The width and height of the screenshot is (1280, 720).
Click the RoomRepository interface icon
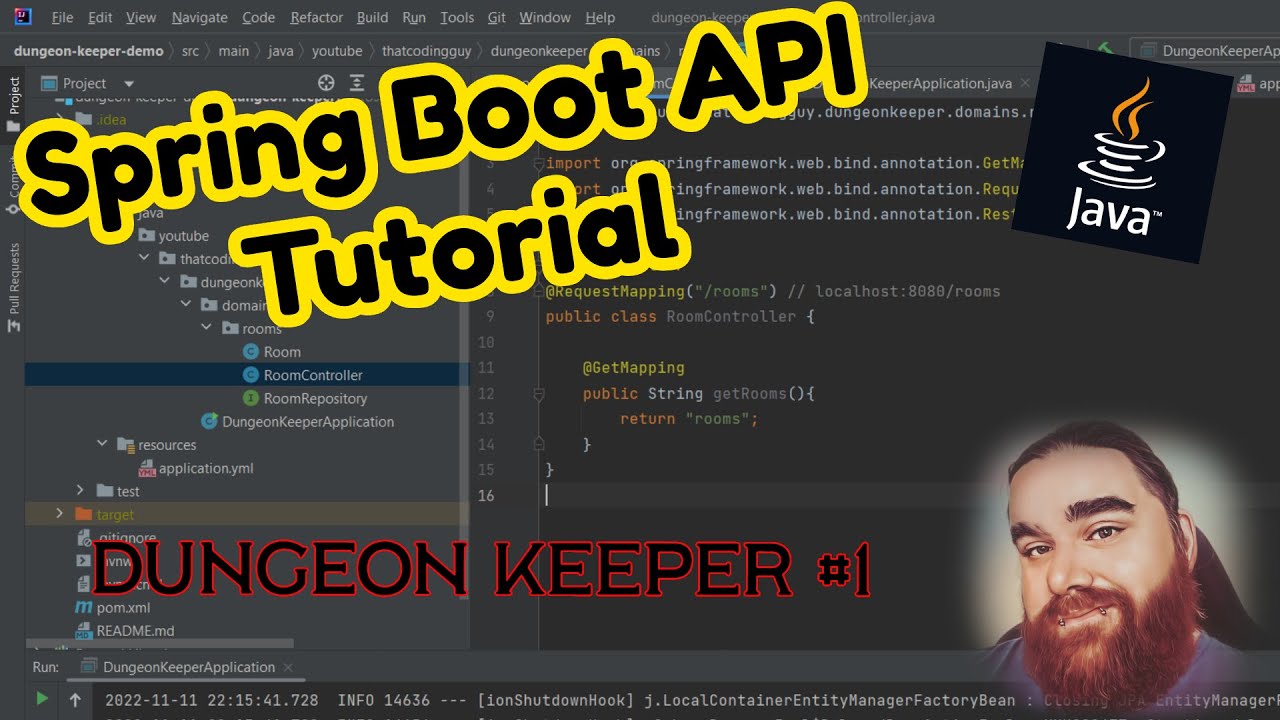251,398
